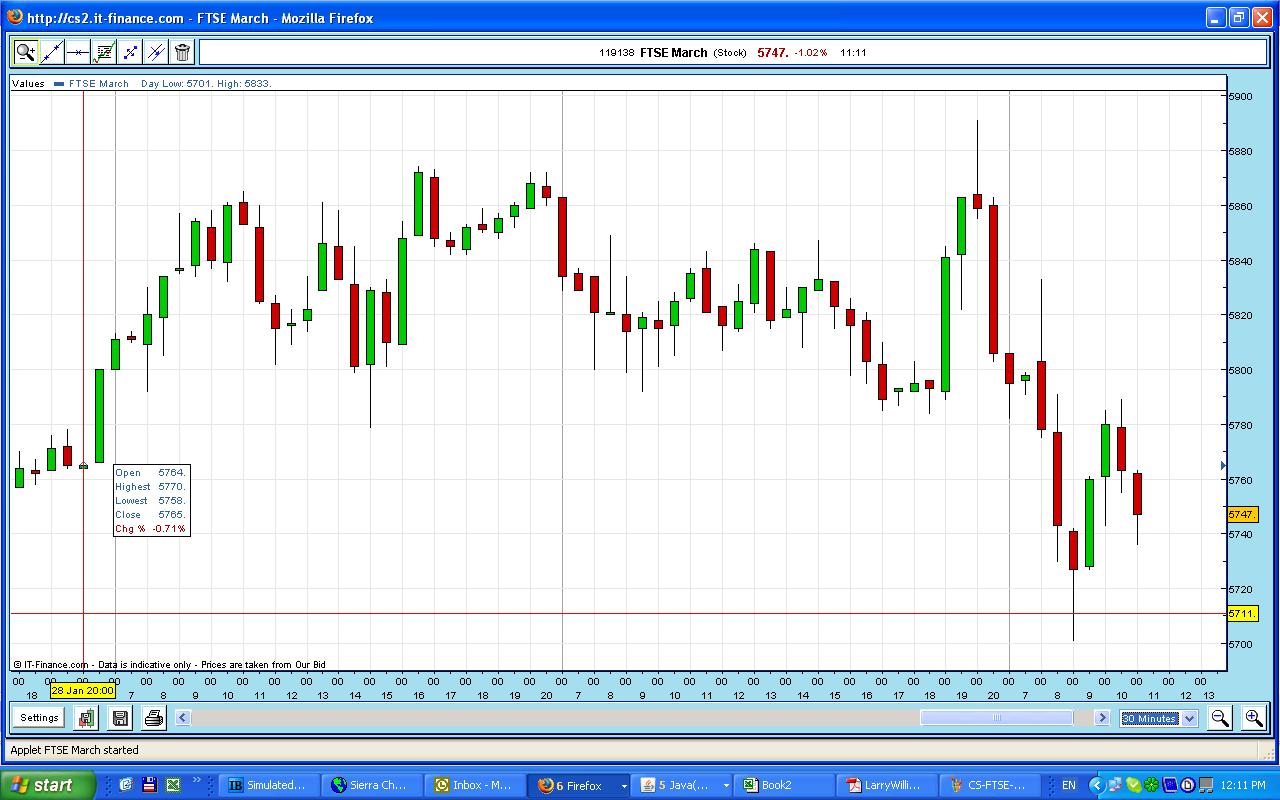Click the Day Low/High values text
Image resolution: width=1280 pixels, height=800 pixels.
206,84
